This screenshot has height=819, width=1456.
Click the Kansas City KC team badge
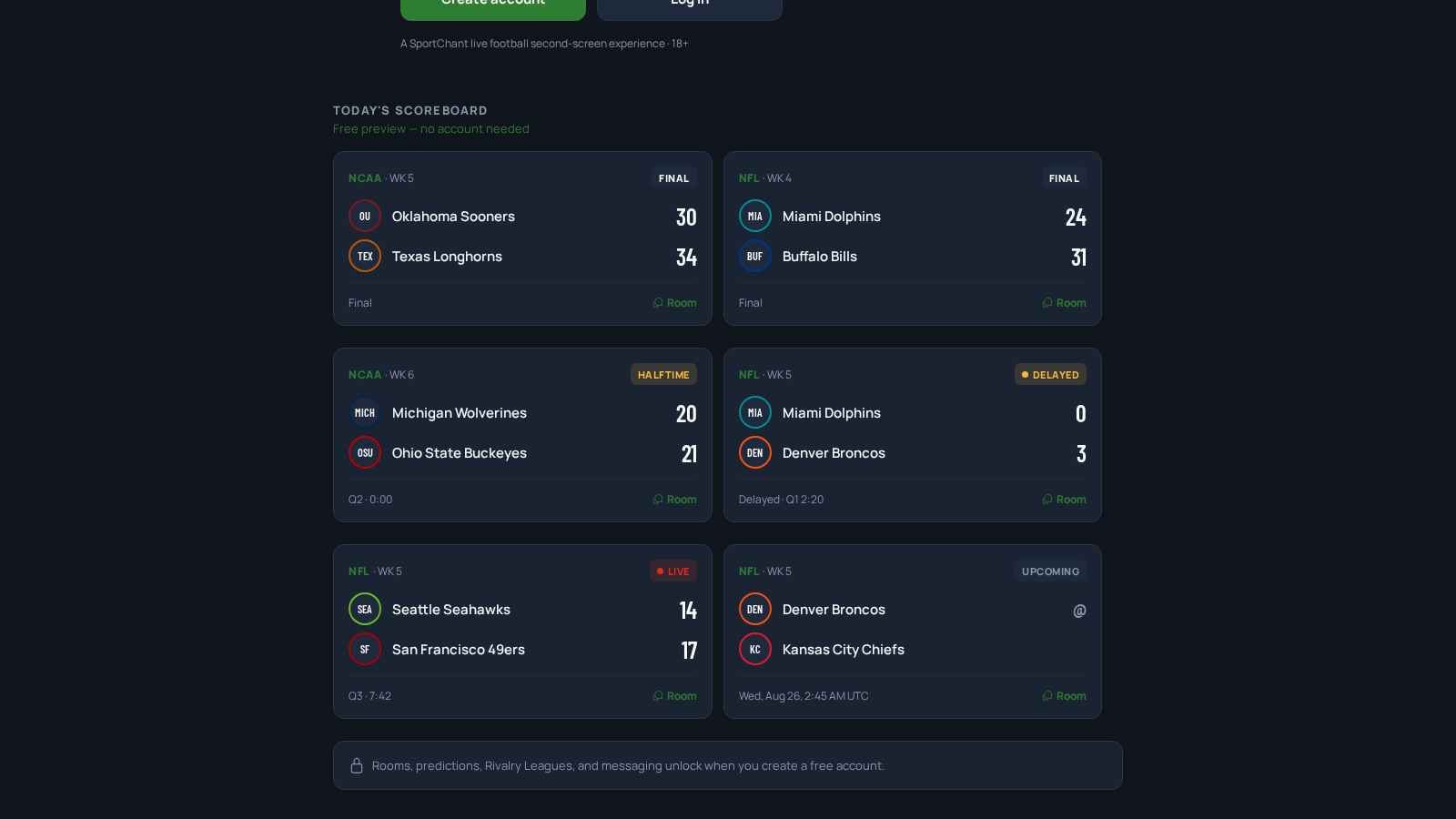[x=755, y=650]
